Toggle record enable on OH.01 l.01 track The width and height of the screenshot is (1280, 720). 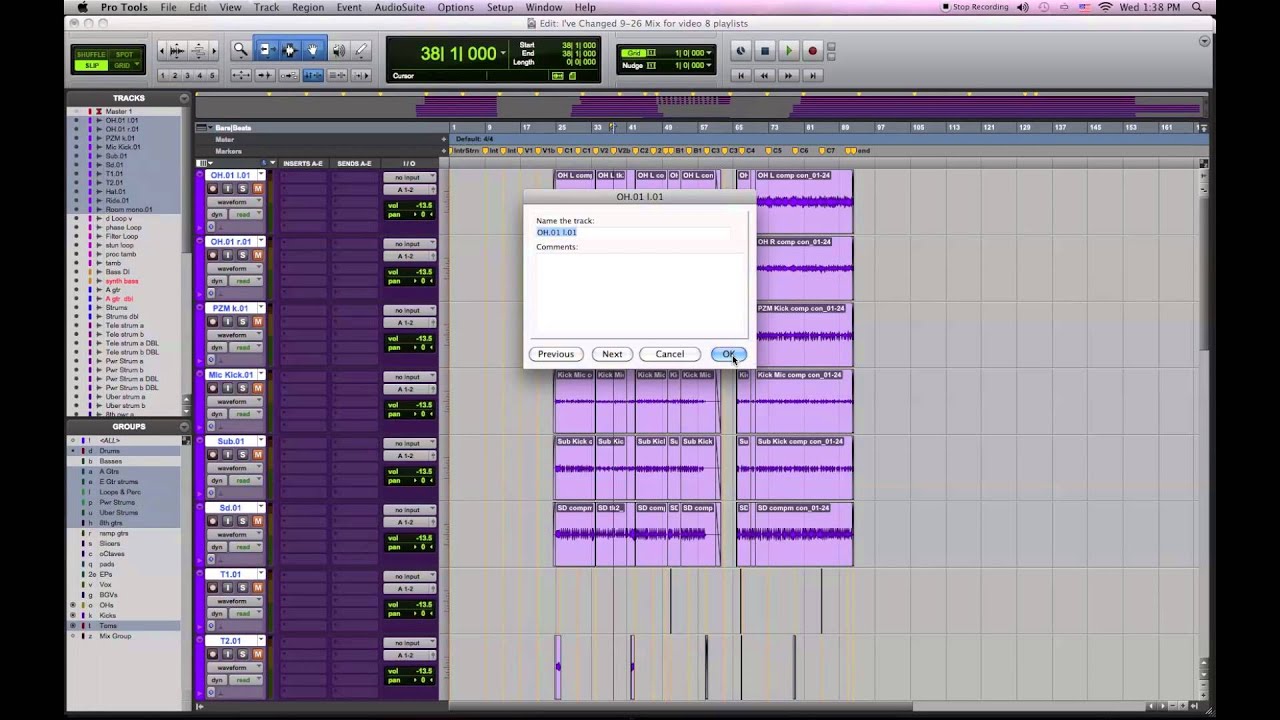(x=212, y=188)
